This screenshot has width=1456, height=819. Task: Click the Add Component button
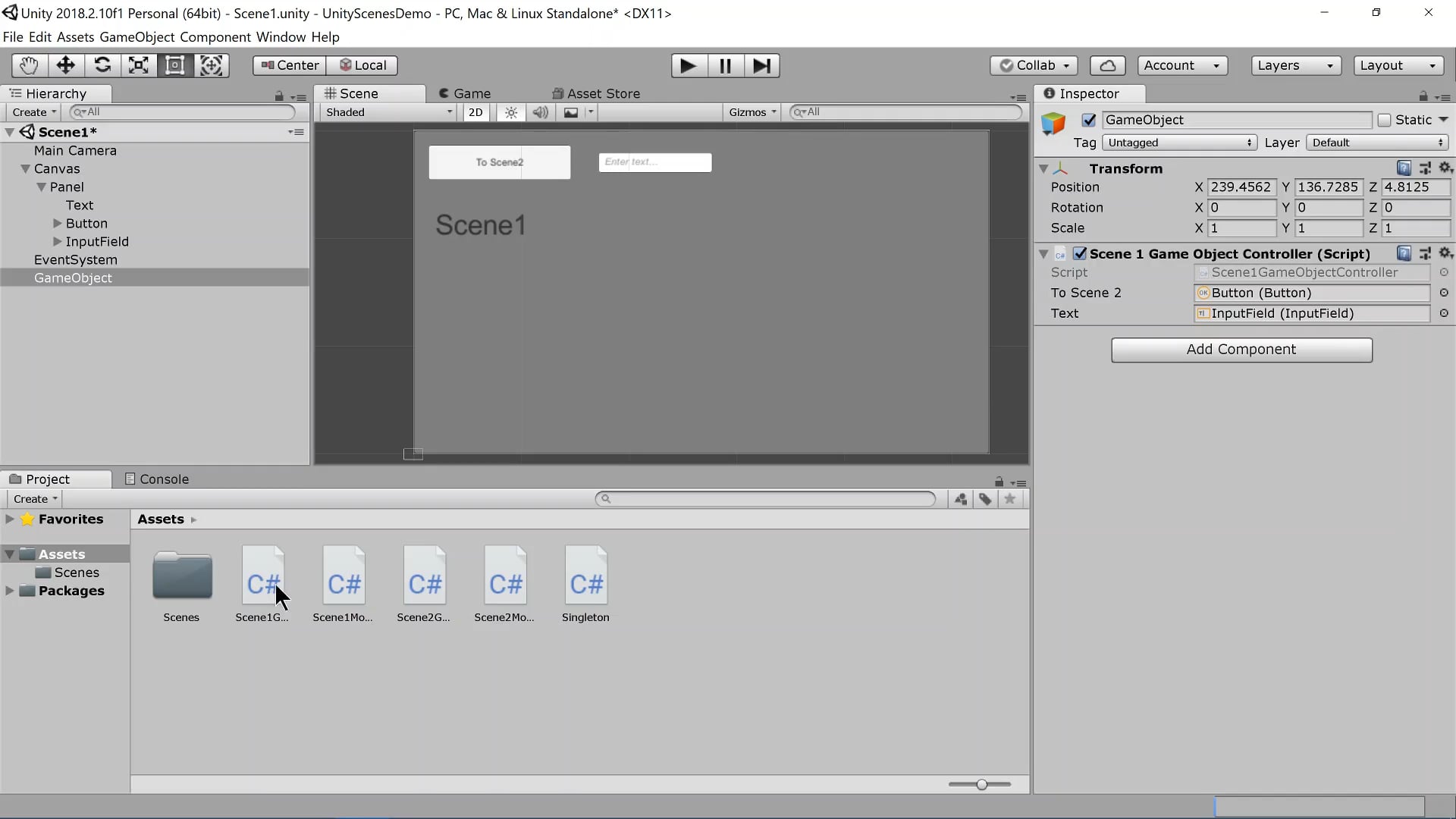(x=1241, y=350)
